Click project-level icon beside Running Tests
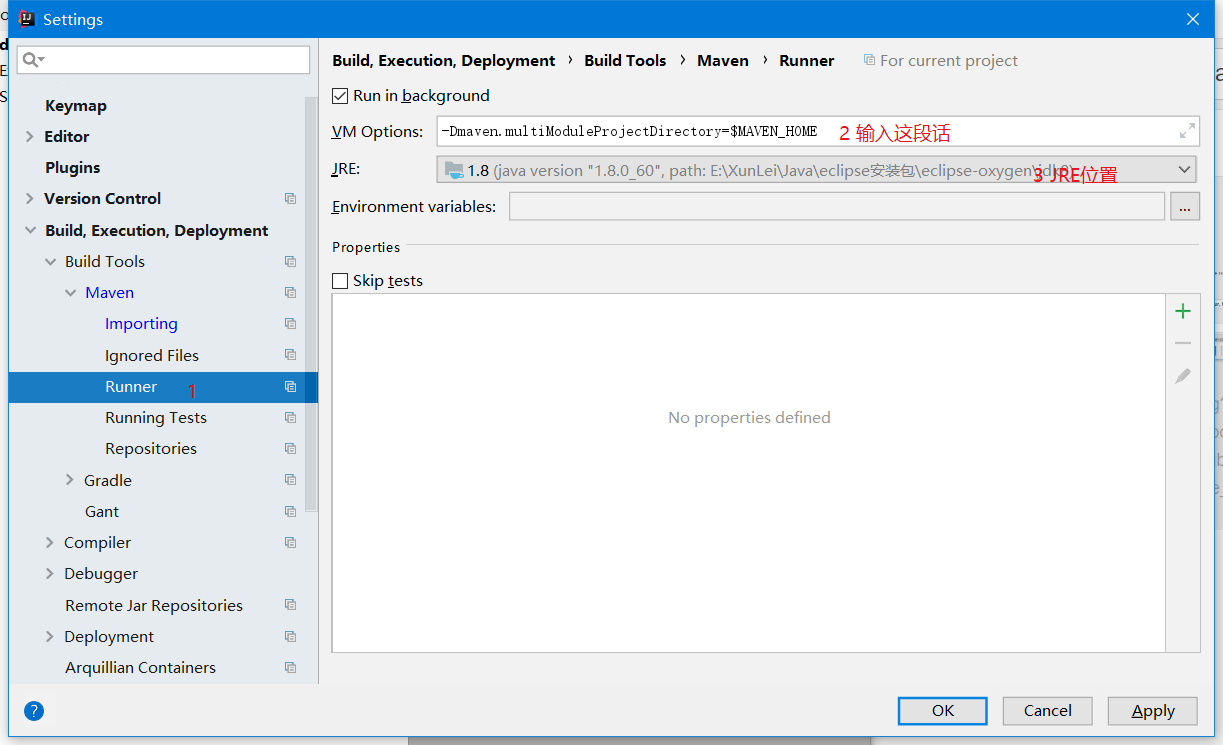Viewport: 1223px width, 745px height. (x=290, y=418)
